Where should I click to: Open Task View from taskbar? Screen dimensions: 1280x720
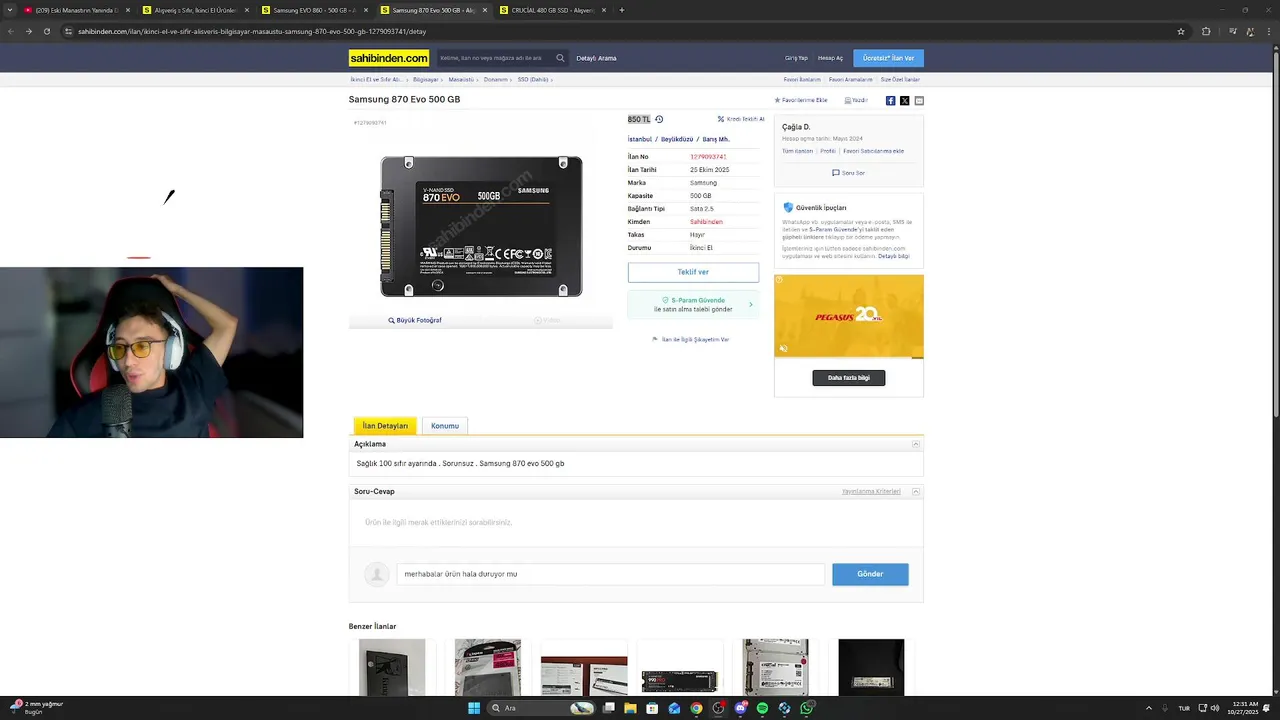(x=608, y=708)
